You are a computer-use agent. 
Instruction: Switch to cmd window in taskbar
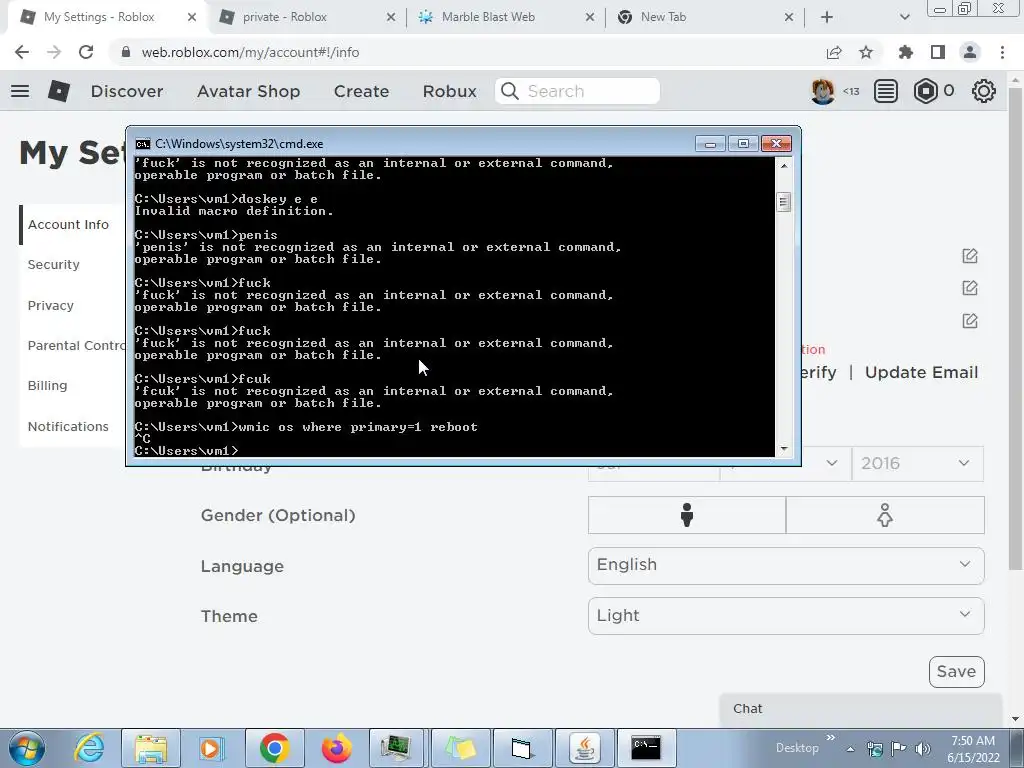(x=646, y=748)
